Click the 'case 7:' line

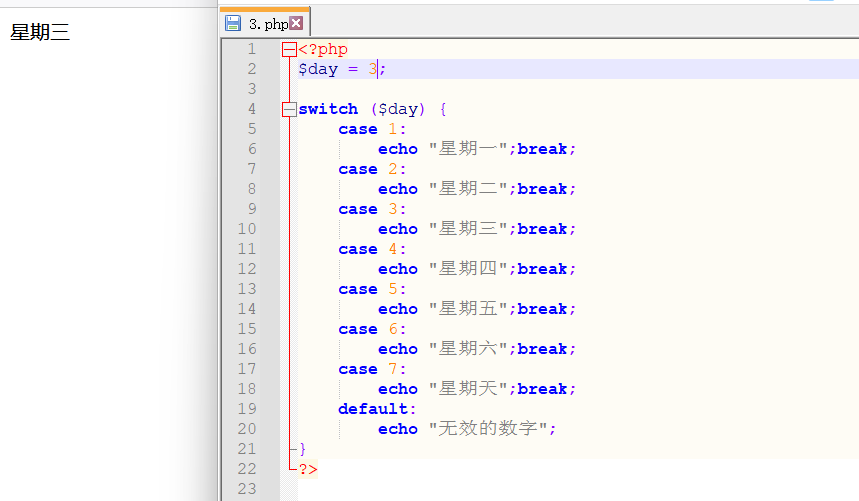click(x=372, y=369)
